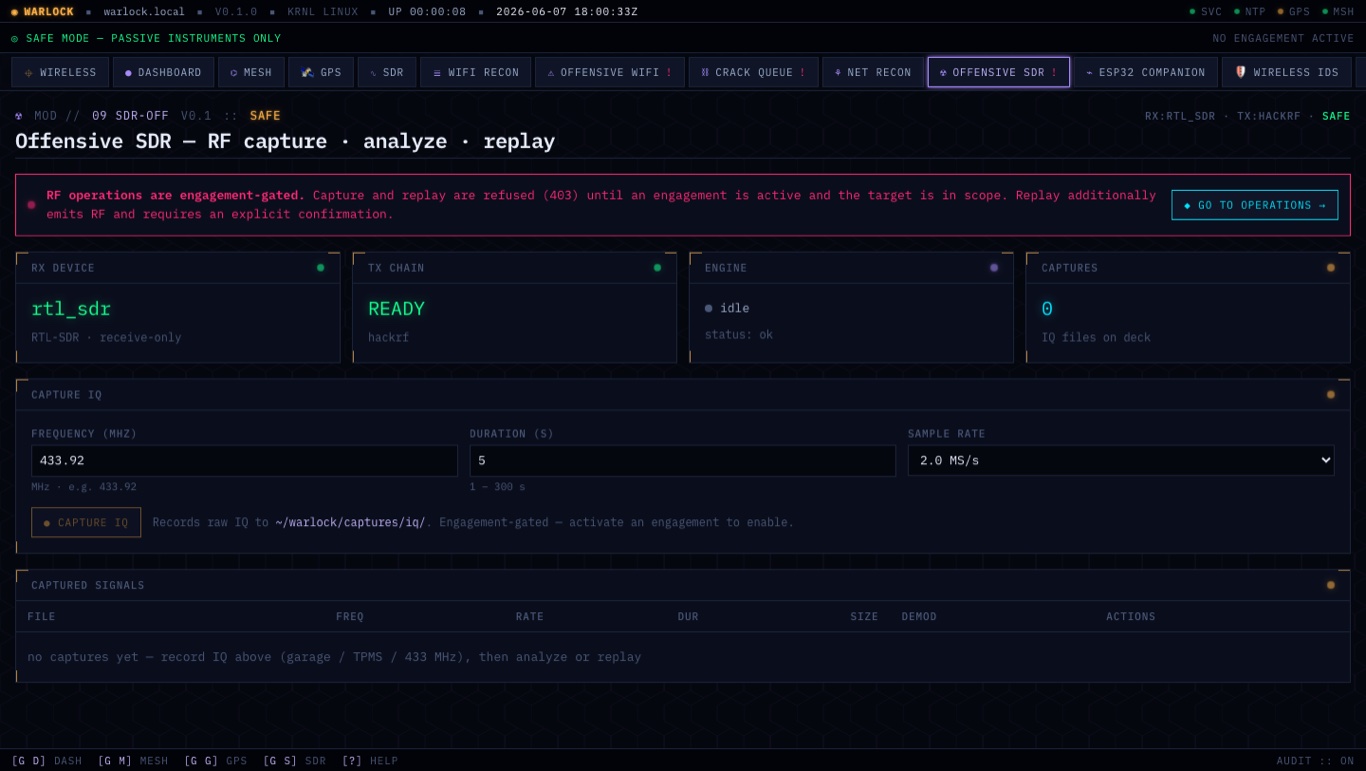Click the RATE column header
This screenshot has height=771, width=1366.
click(530, 616)
